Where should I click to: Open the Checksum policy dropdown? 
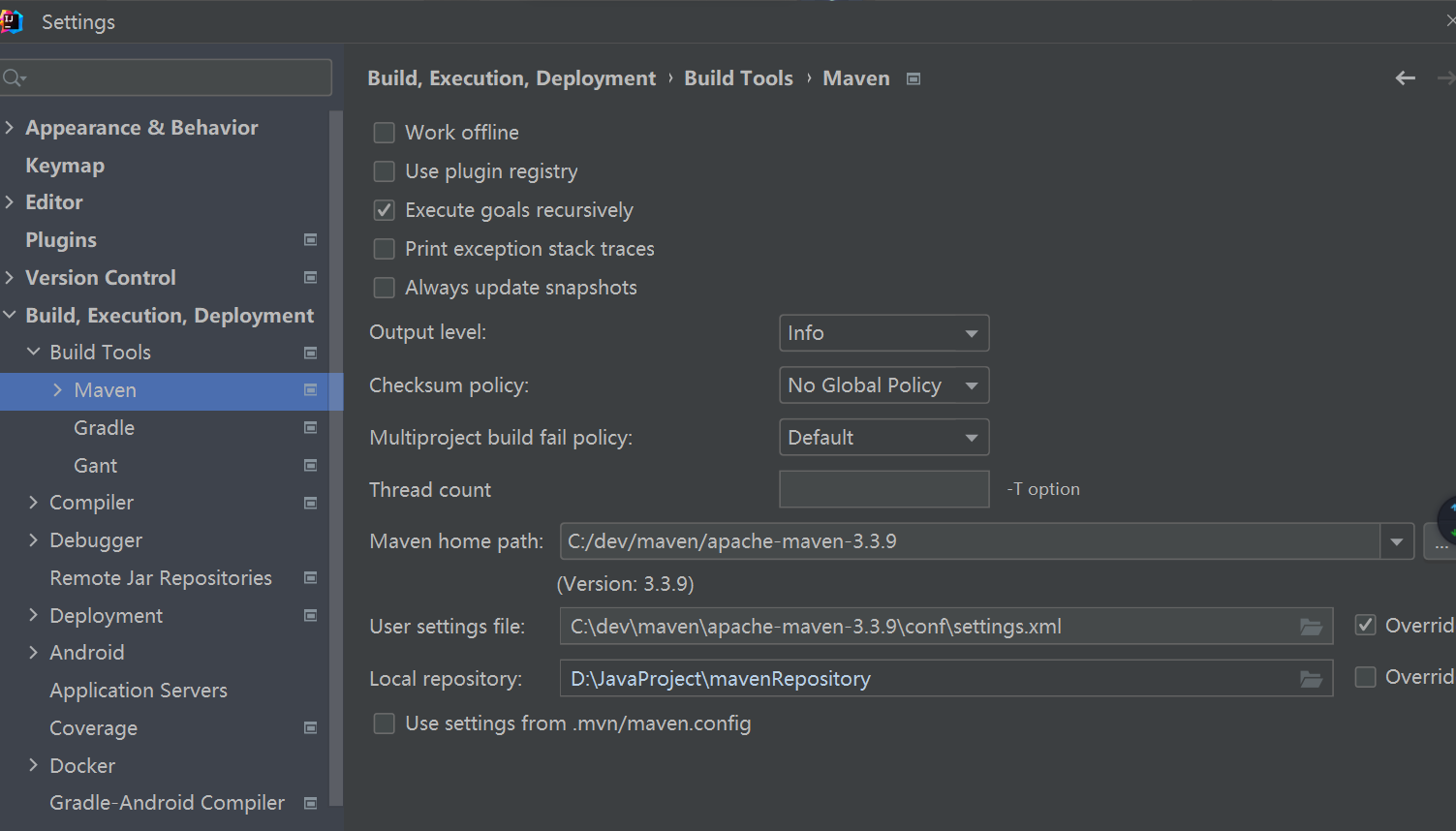883,385
